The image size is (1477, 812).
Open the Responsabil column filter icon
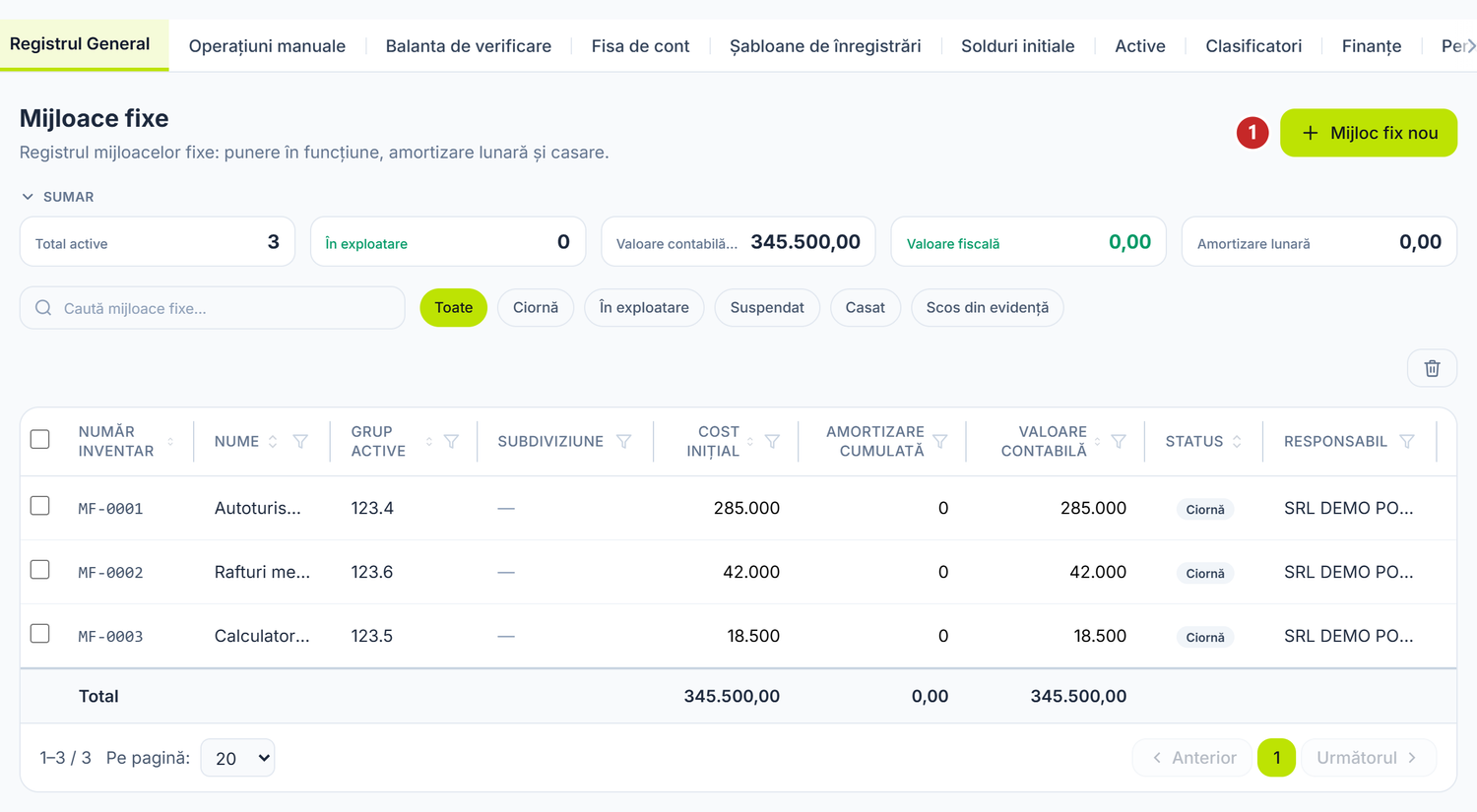(1407, 442)
